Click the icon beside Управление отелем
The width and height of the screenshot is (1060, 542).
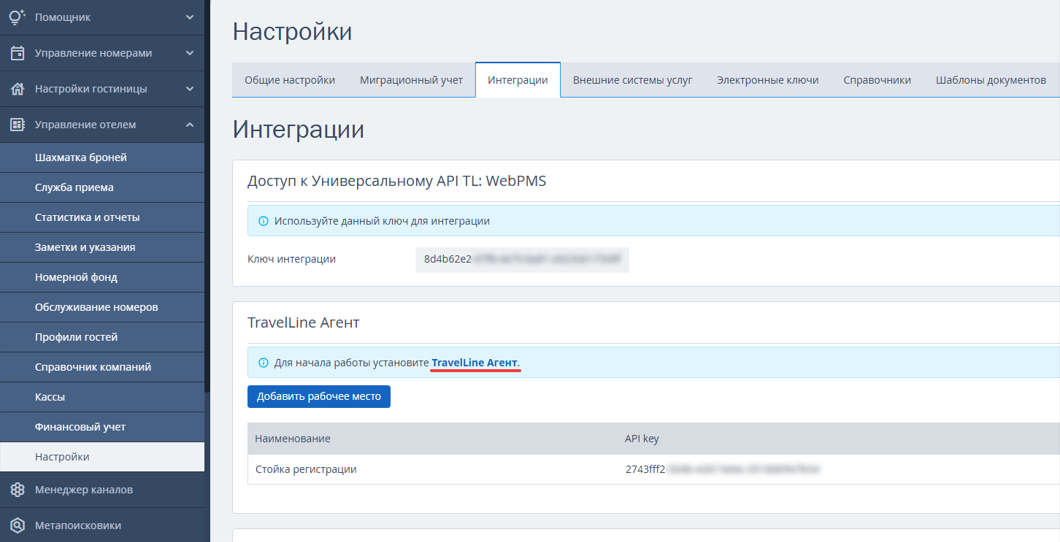[x=18, y=124]
